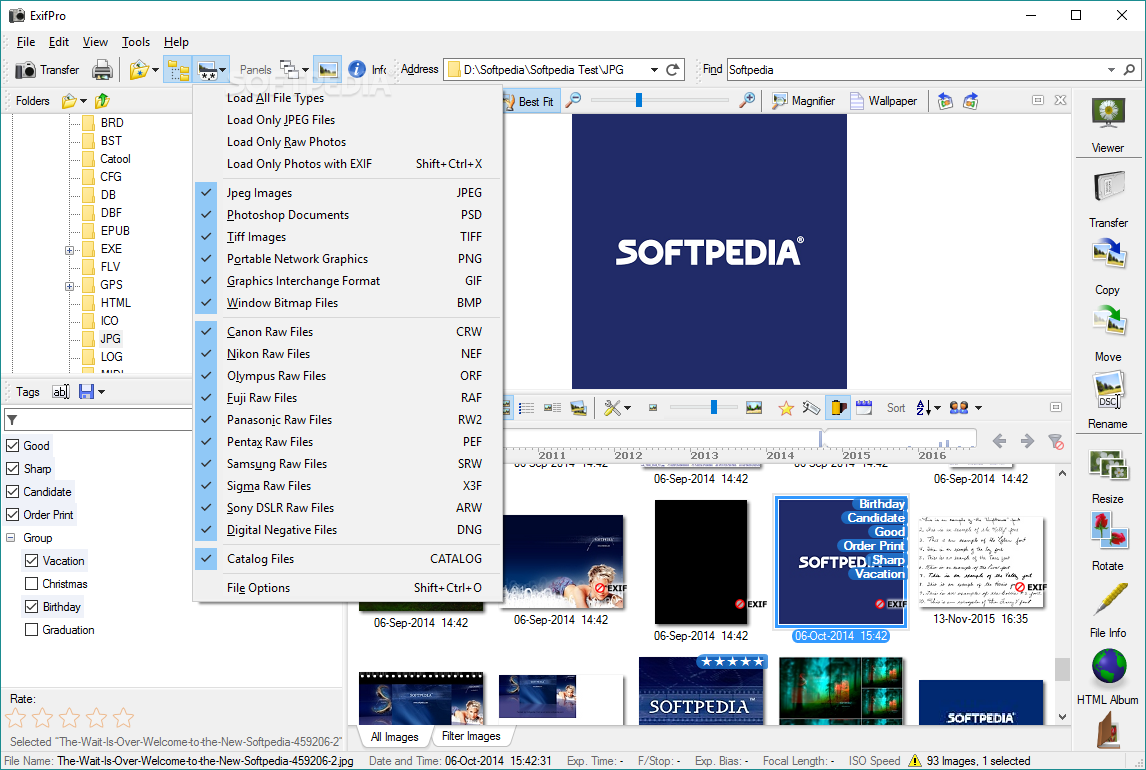Screen dimensions: 1146x770
Task: Open the Rotate tool in right sidebar
Action: click(x=1108, y=541)
